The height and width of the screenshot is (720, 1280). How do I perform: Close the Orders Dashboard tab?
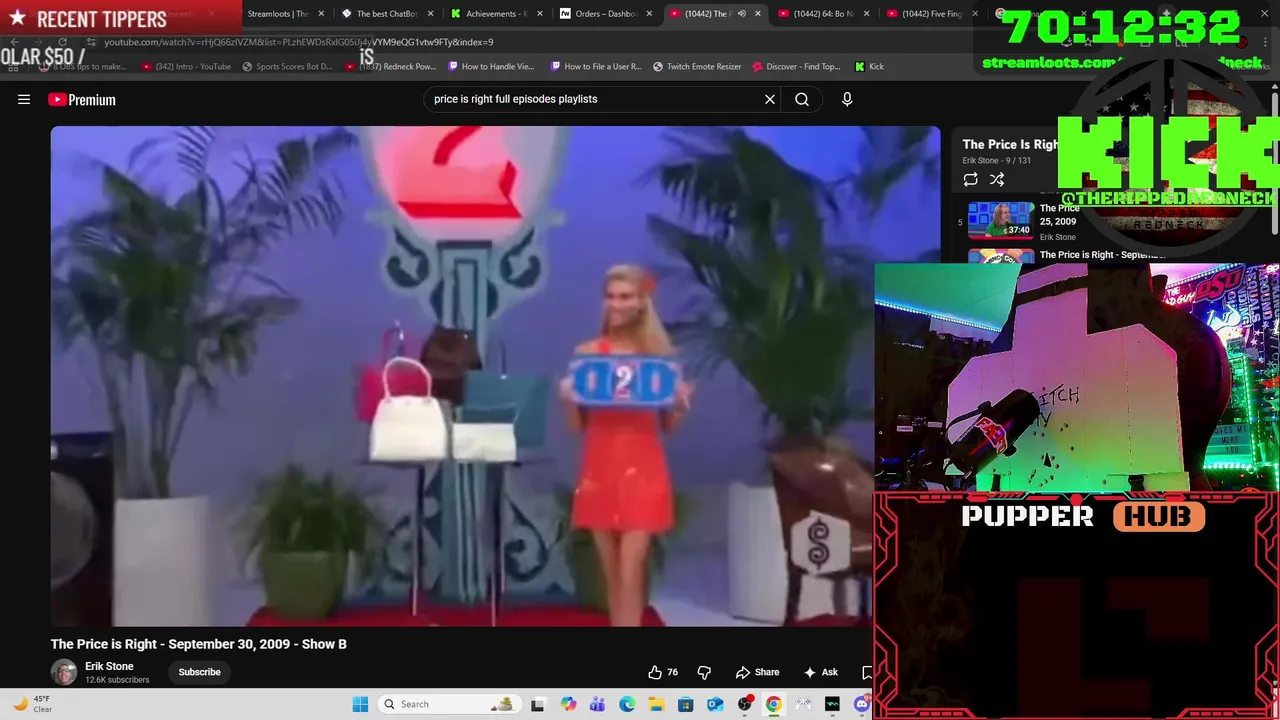pos(649,14)
